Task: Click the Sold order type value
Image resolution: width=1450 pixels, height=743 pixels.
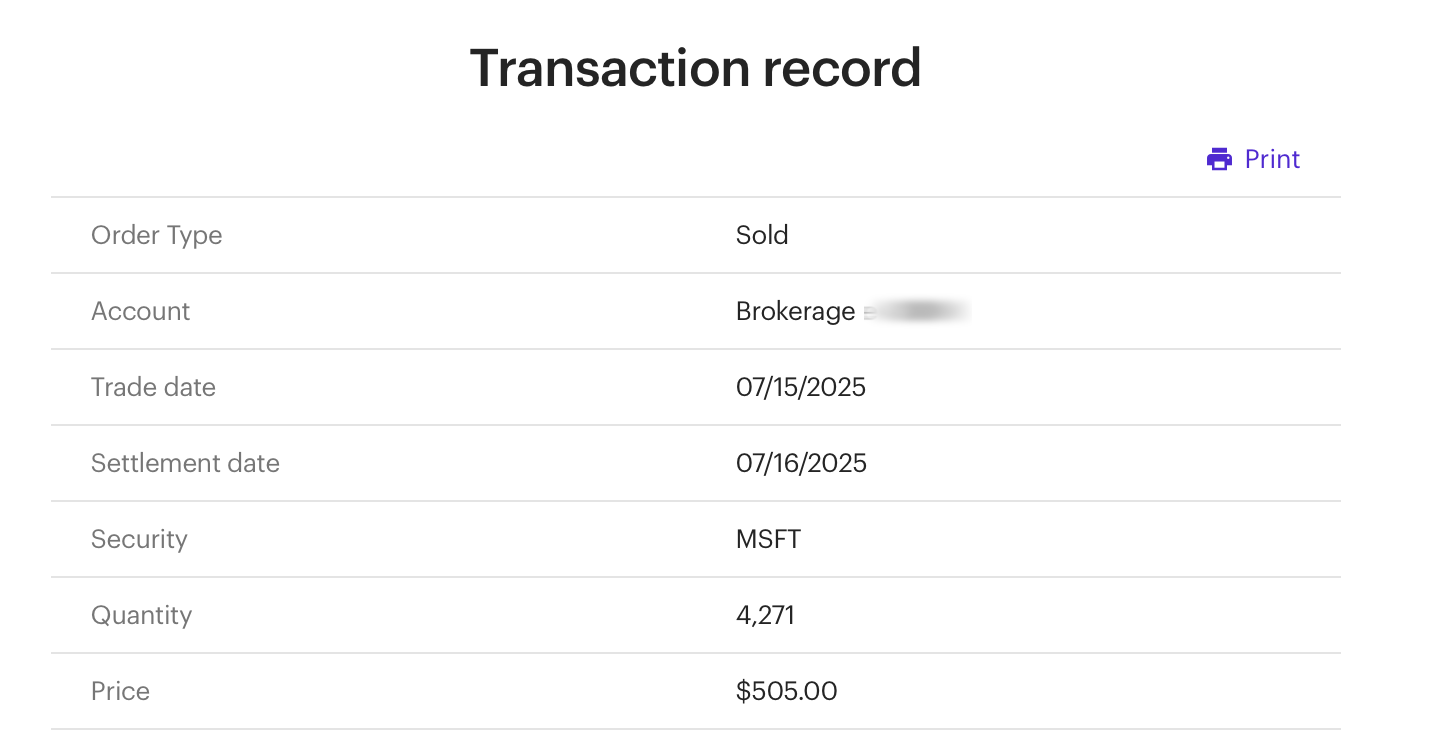Action: (762, 235)
